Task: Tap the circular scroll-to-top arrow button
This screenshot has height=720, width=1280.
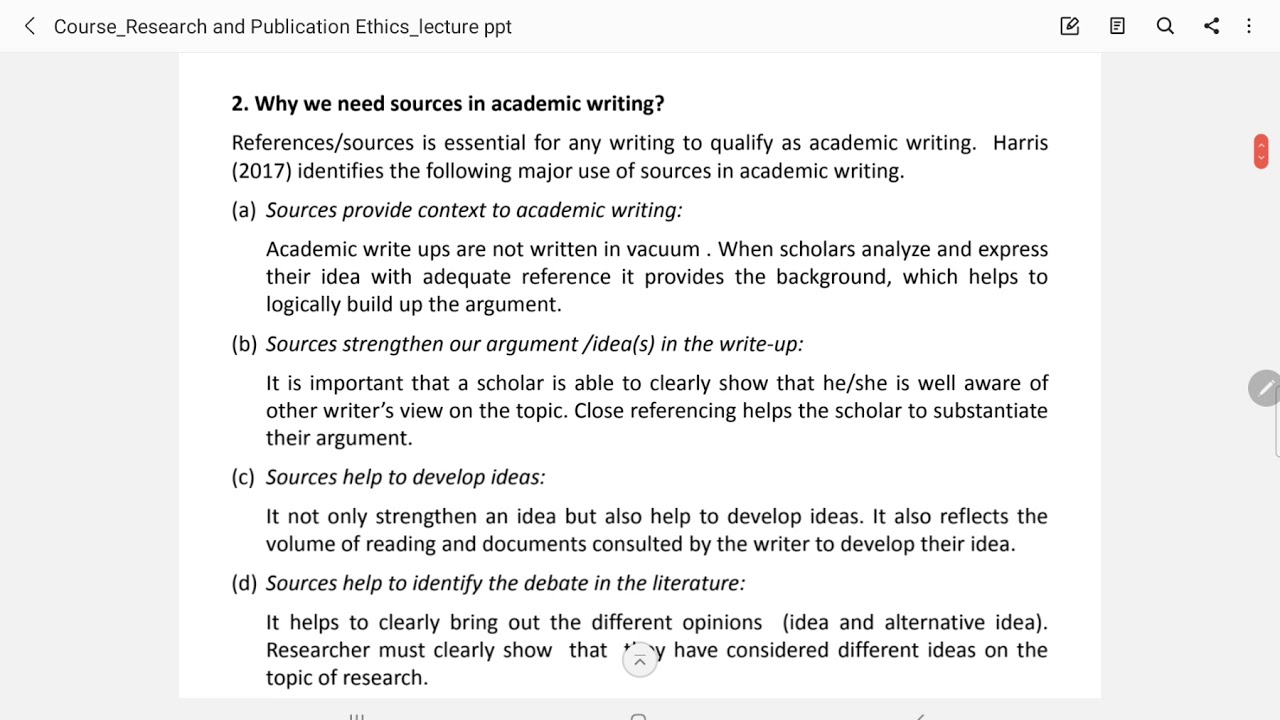Action: (640, 660)
